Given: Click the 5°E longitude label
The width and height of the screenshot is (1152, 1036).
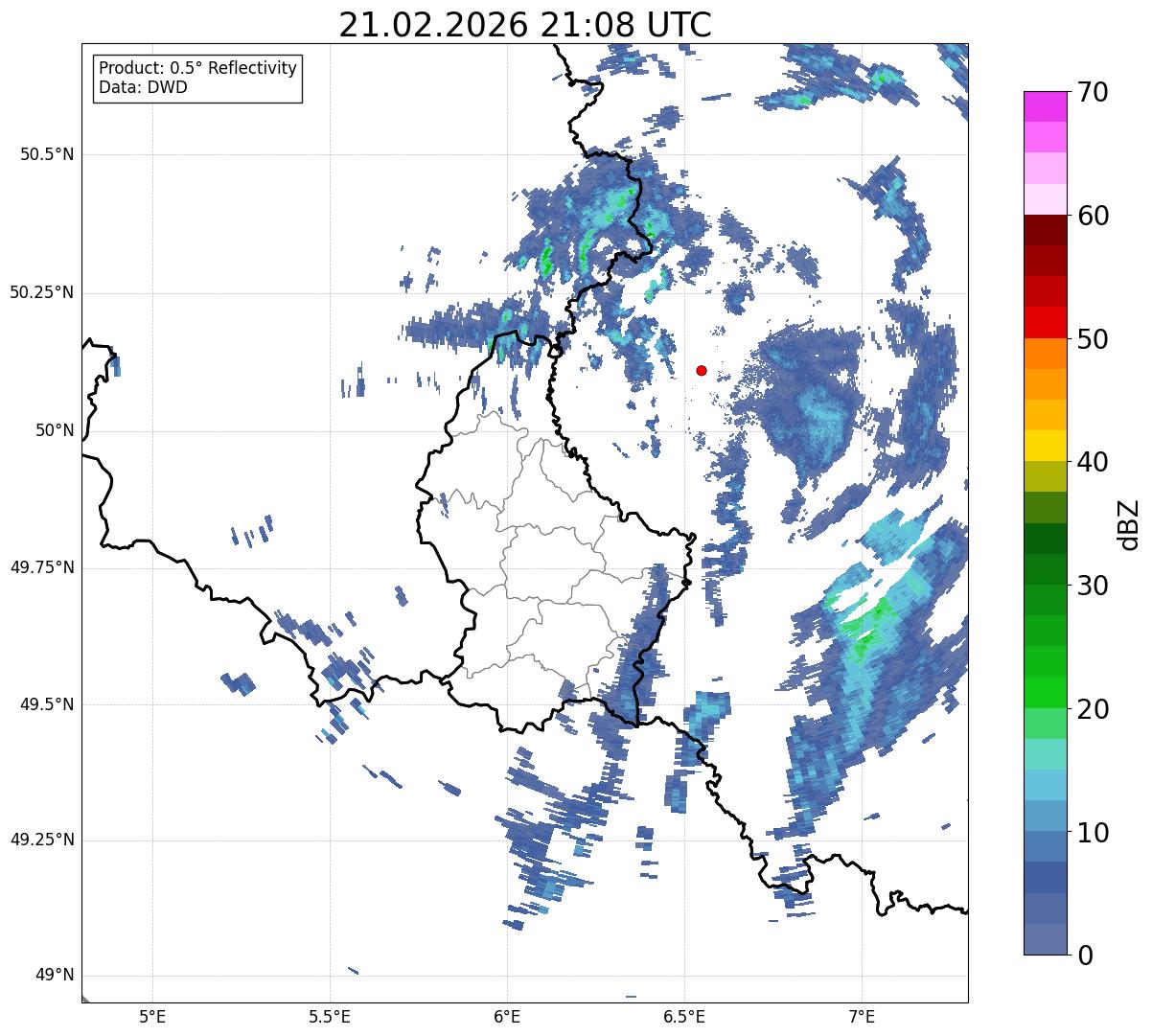Looking at the screenshot, I should point(152,1016).
